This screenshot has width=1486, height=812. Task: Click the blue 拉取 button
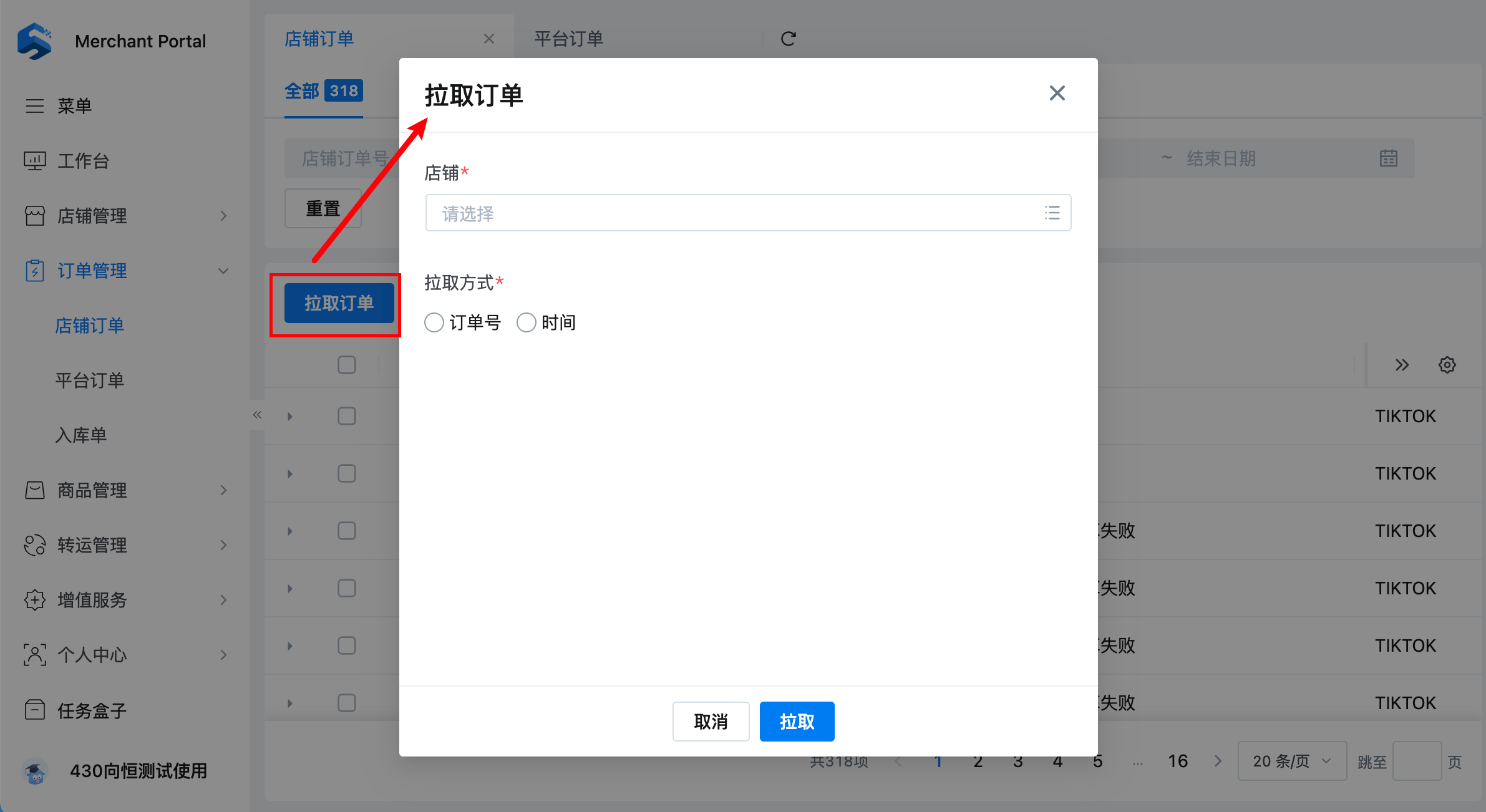pyautogui.click(x=797, y=722)
